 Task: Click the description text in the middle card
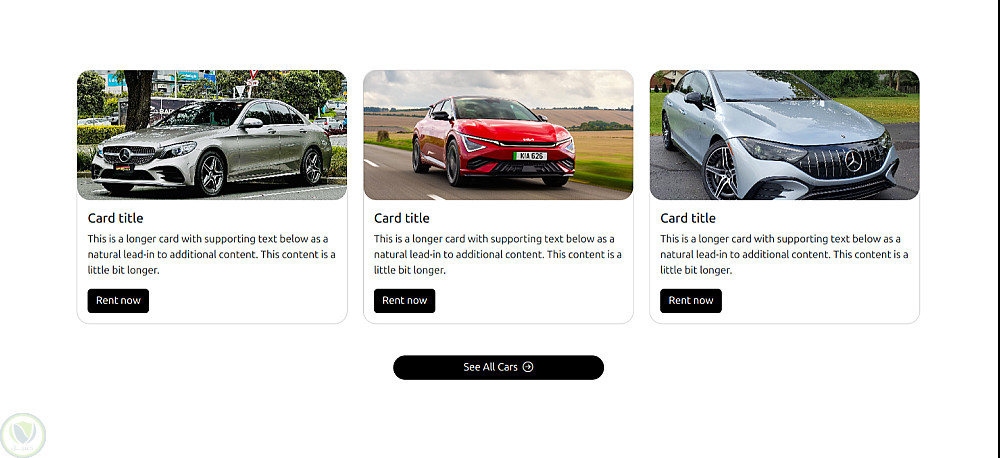click(x=498, y=255)
